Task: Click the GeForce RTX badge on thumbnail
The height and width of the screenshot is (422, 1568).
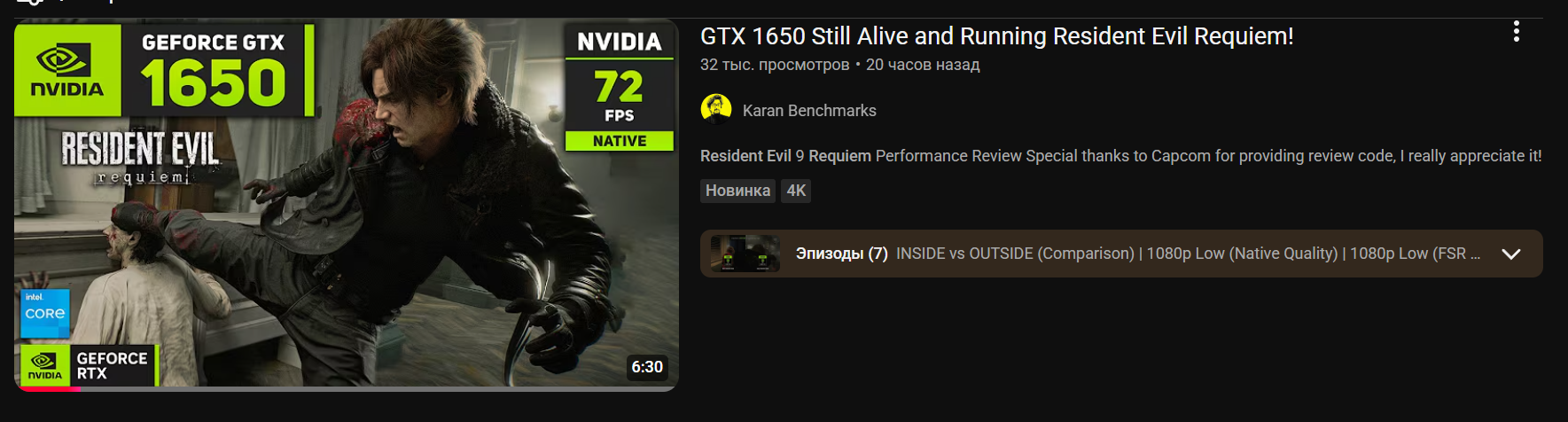Action: coord(89,365)
